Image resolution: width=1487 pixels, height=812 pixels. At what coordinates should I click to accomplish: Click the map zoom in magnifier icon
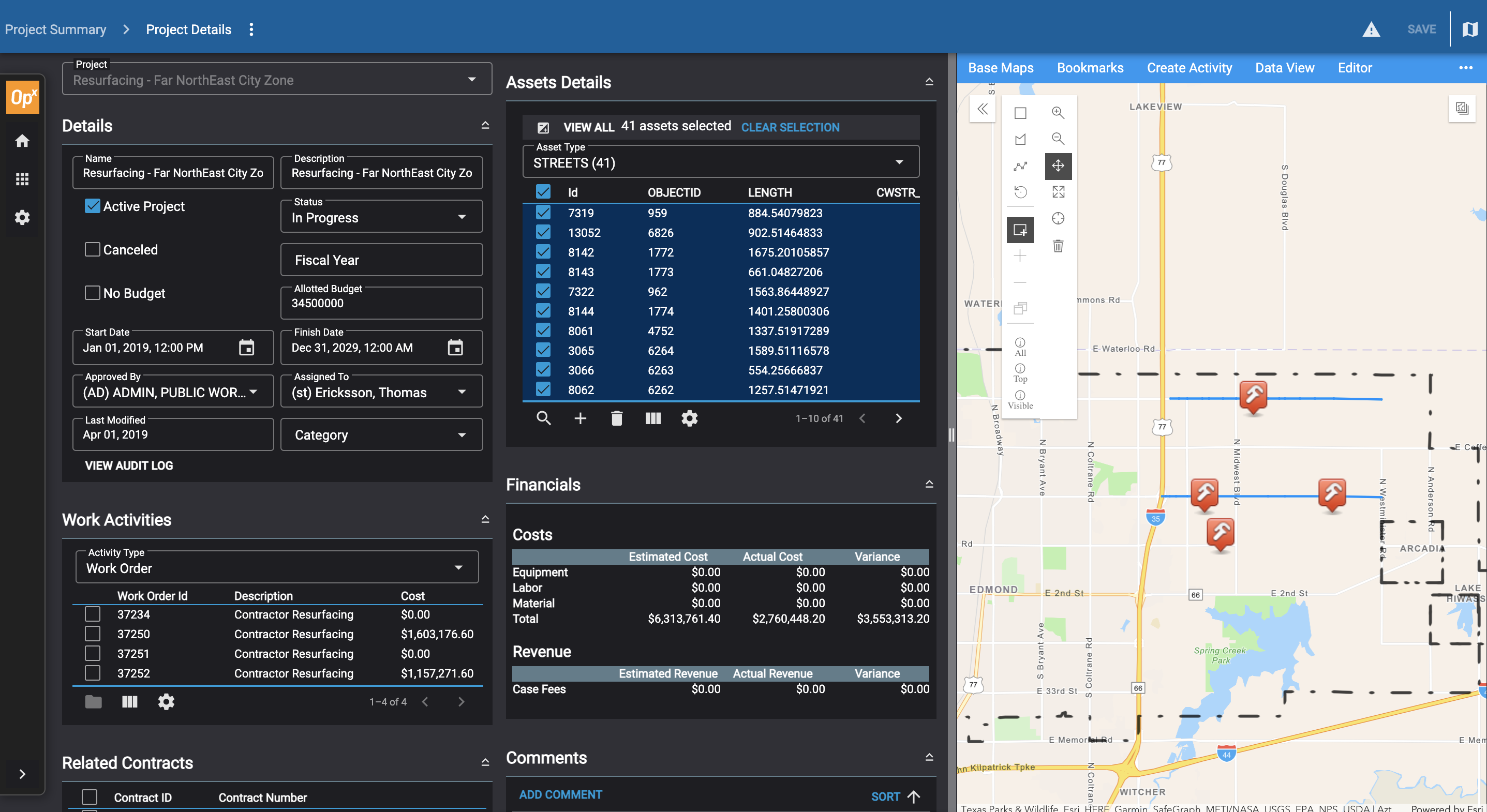[x=1058, y=113]
